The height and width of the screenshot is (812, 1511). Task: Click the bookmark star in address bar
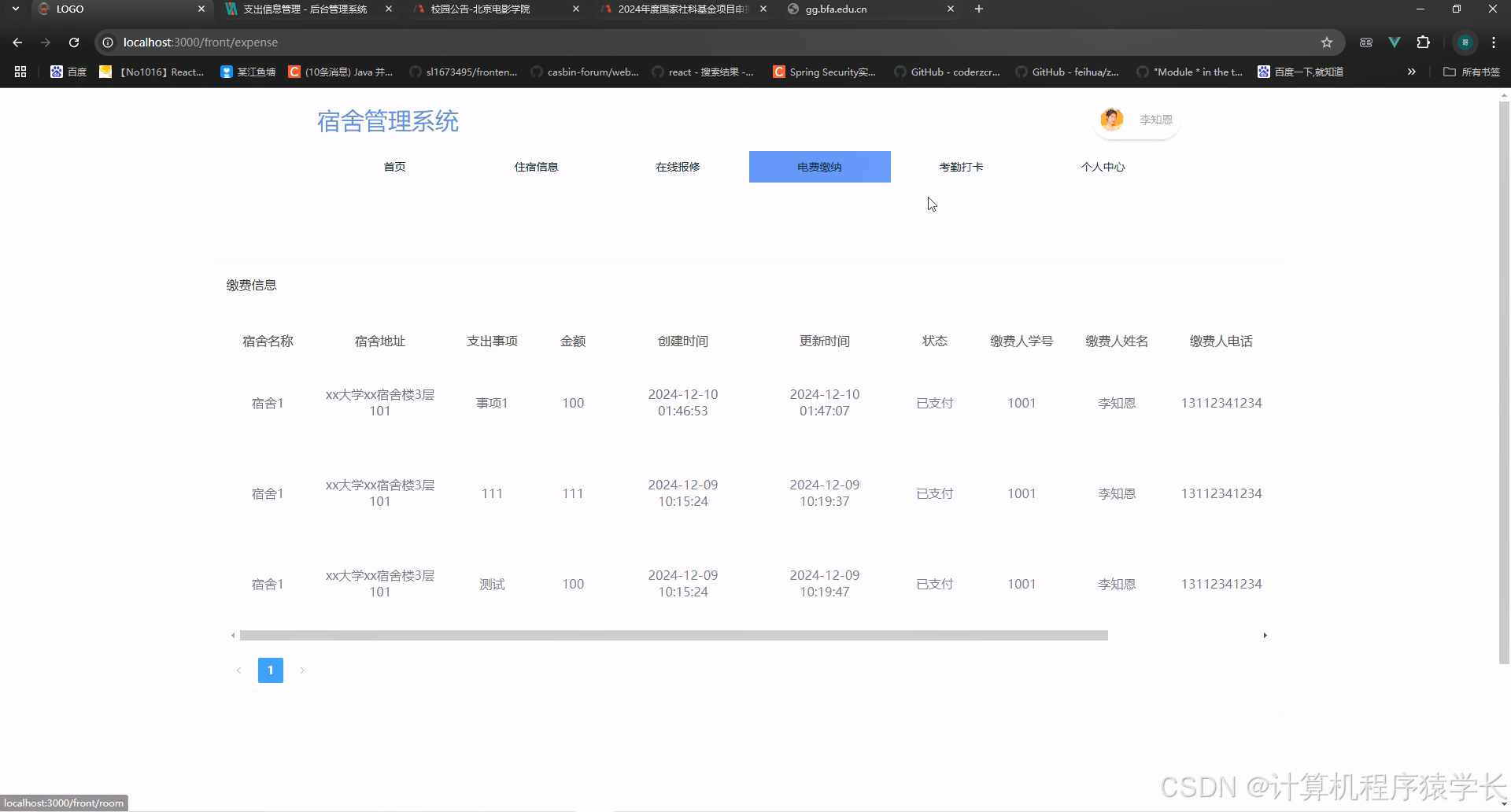1328,42
